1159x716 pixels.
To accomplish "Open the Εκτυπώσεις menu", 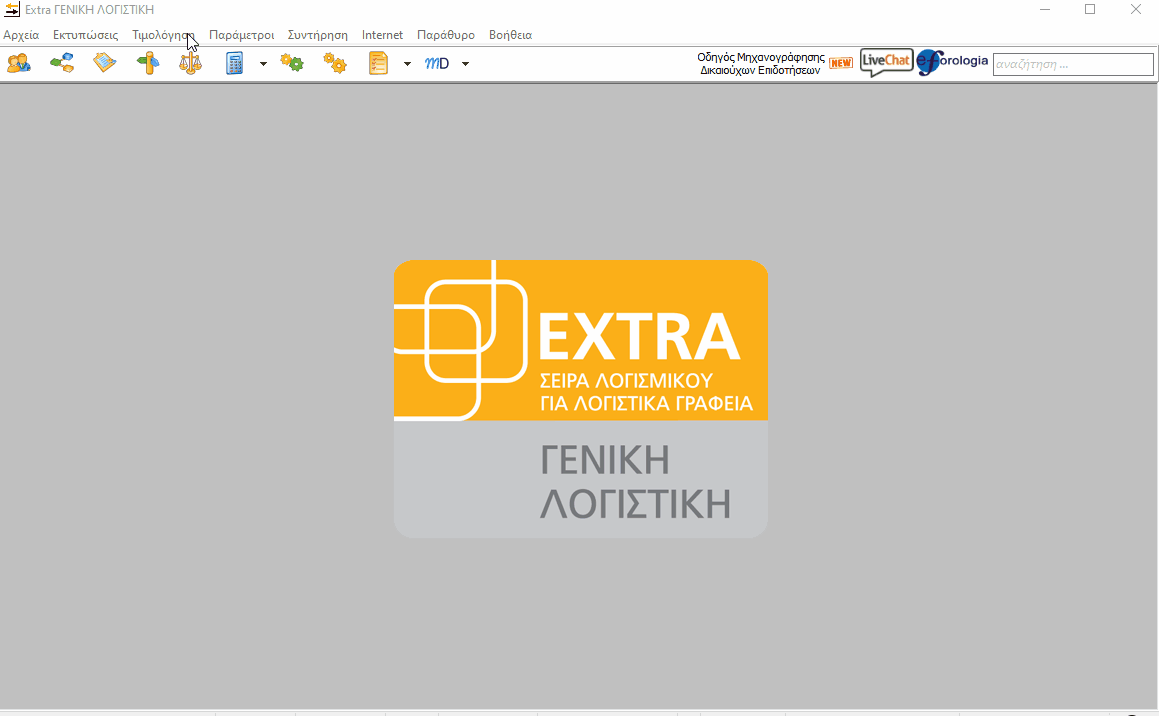I will (x=85, y=35).
